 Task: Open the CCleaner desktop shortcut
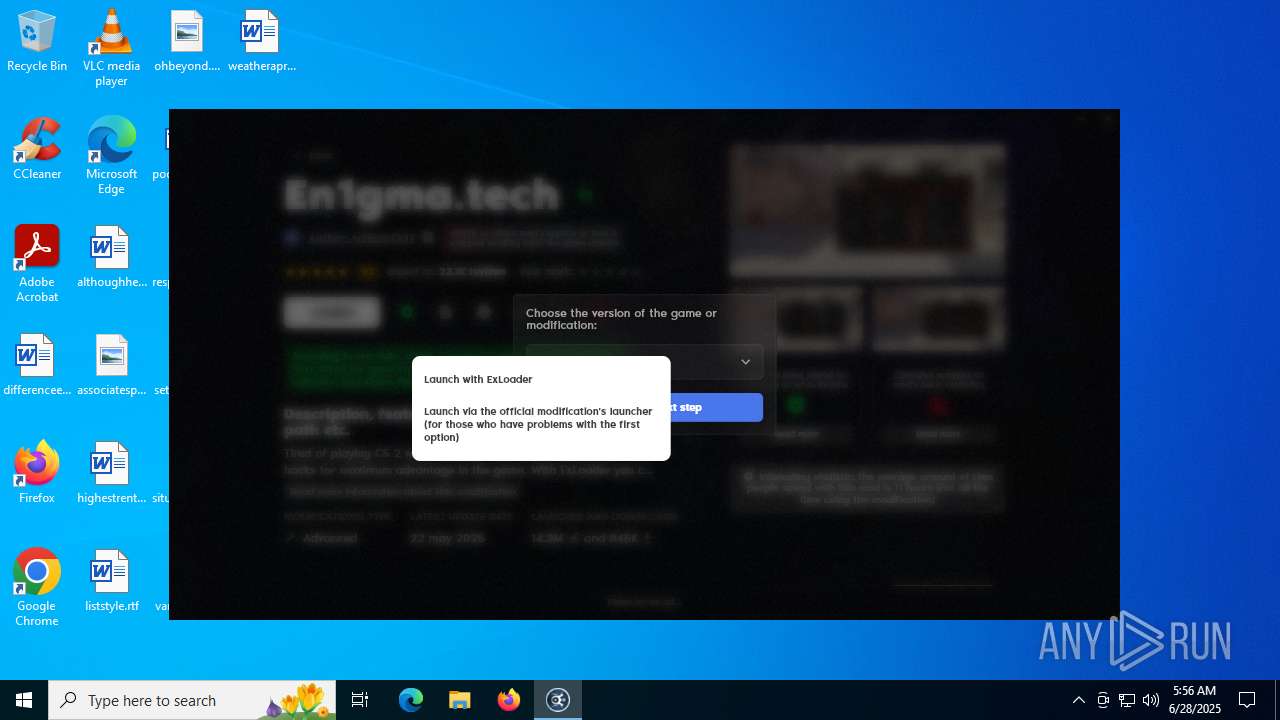tap(37, 150)
